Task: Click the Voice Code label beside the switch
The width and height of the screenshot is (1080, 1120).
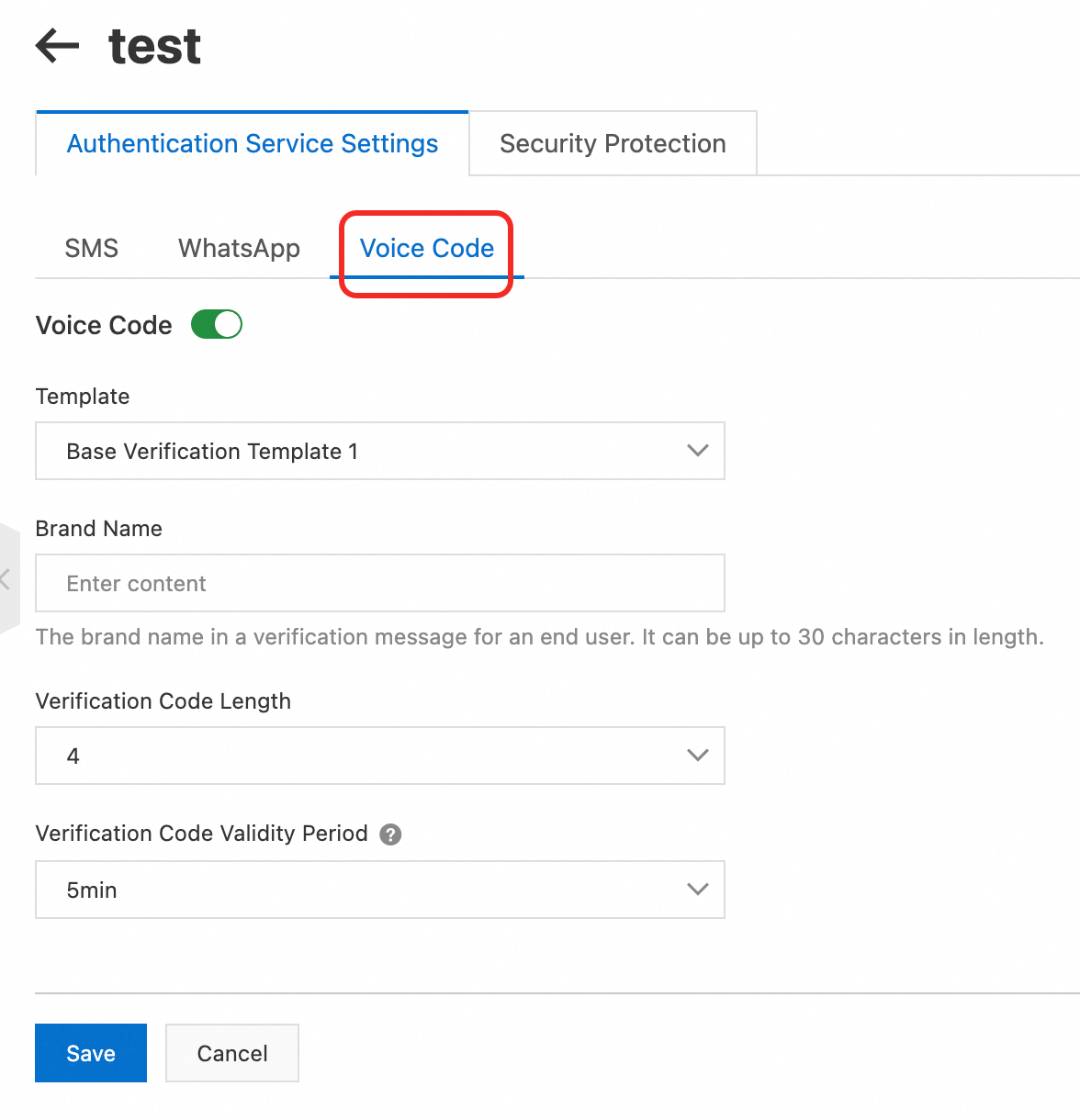Action: (x=104, y=326)
